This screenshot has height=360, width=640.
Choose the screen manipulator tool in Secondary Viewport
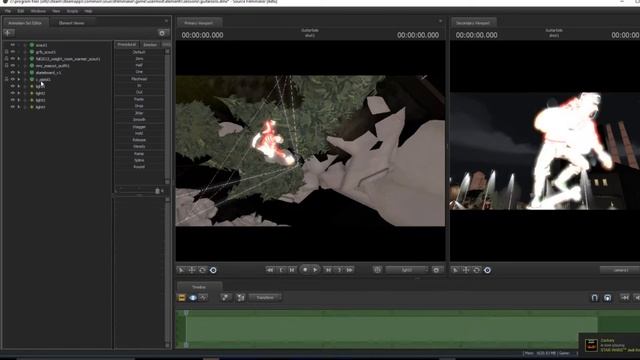coord(487,270)
